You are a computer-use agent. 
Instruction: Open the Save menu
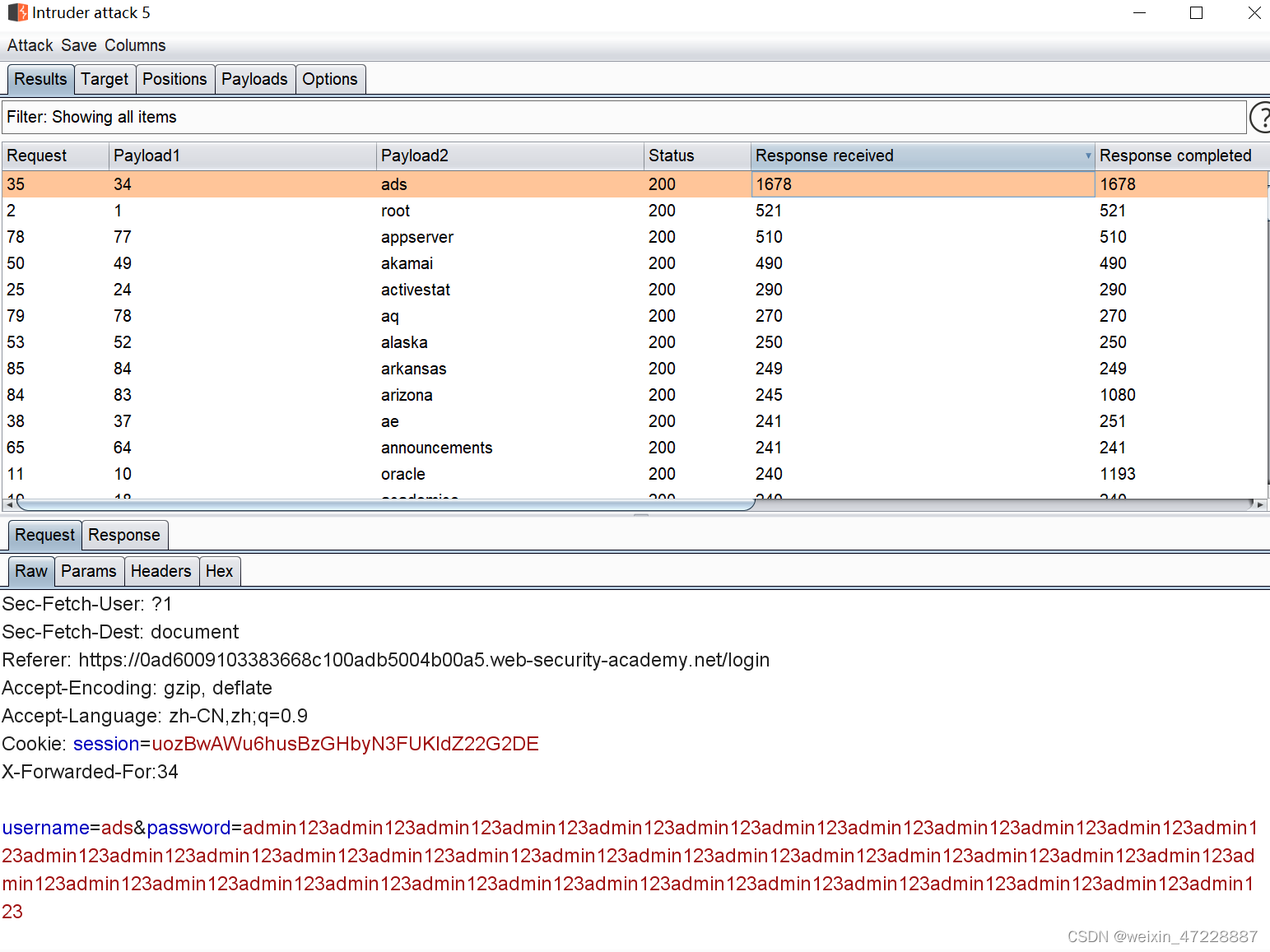(x=79, y=45)
